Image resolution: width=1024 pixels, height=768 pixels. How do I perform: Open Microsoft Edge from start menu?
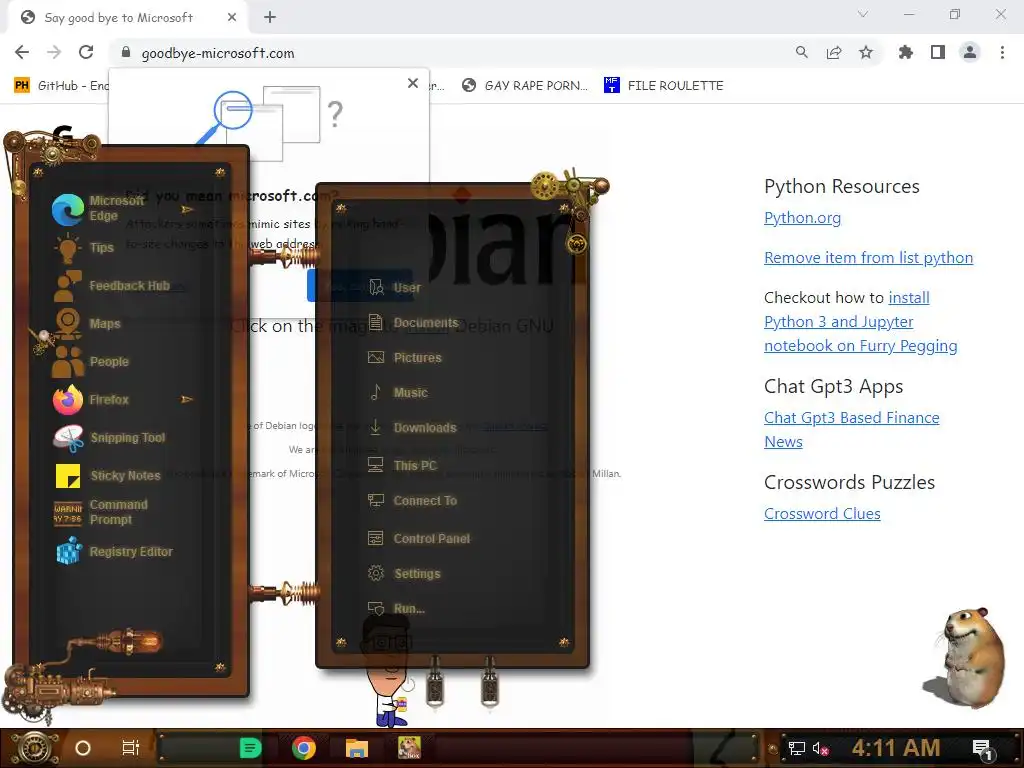(118, 209)
